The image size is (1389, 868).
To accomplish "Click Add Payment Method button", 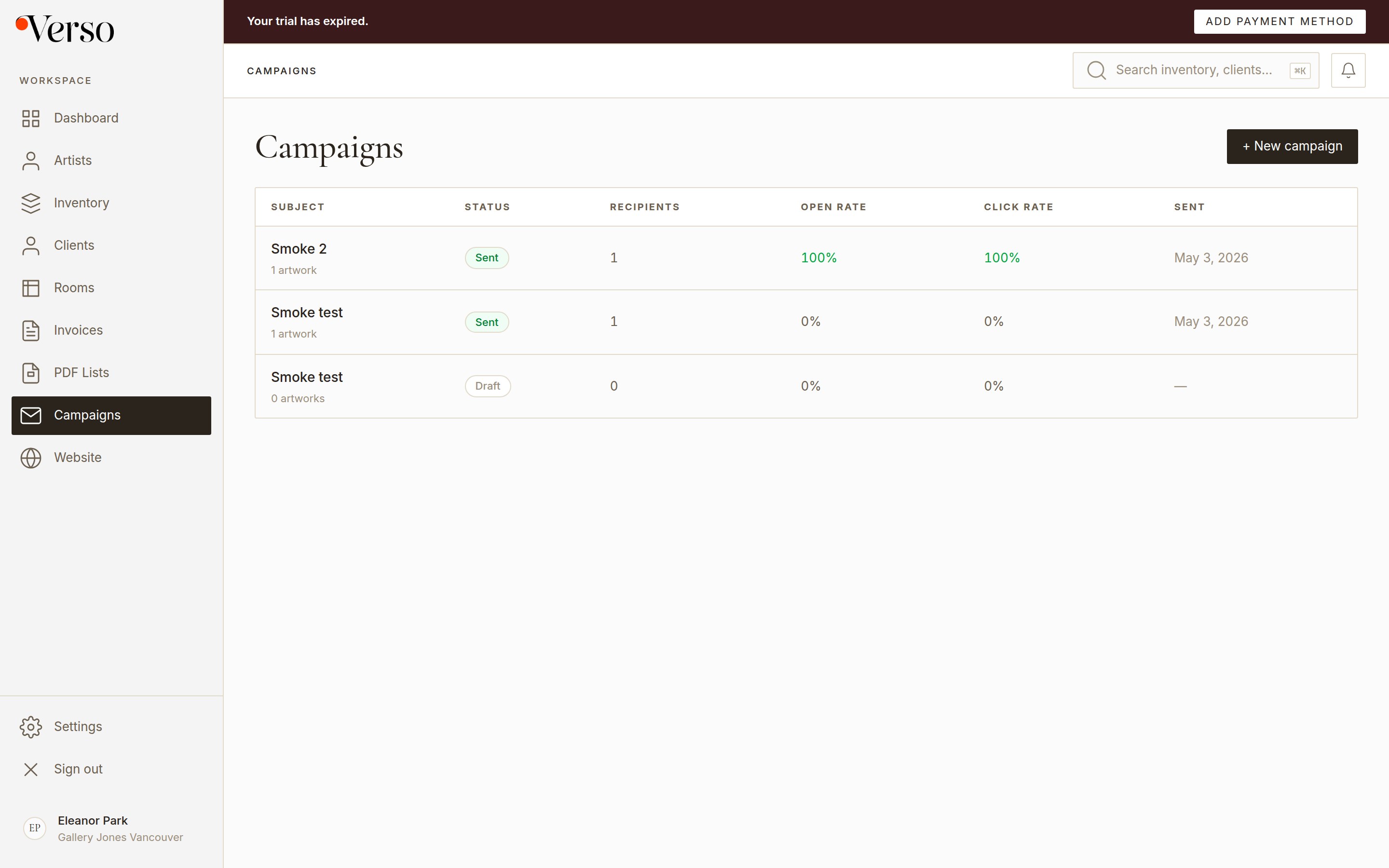I will coord(1280,22).
